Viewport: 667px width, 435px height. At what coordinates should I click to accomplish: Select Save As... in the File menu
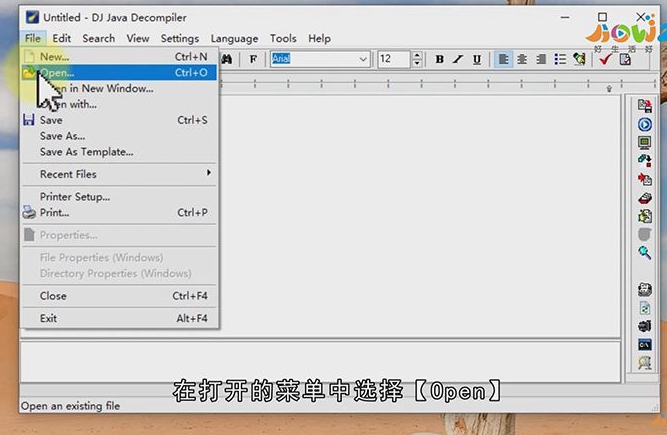click(119, 136)
